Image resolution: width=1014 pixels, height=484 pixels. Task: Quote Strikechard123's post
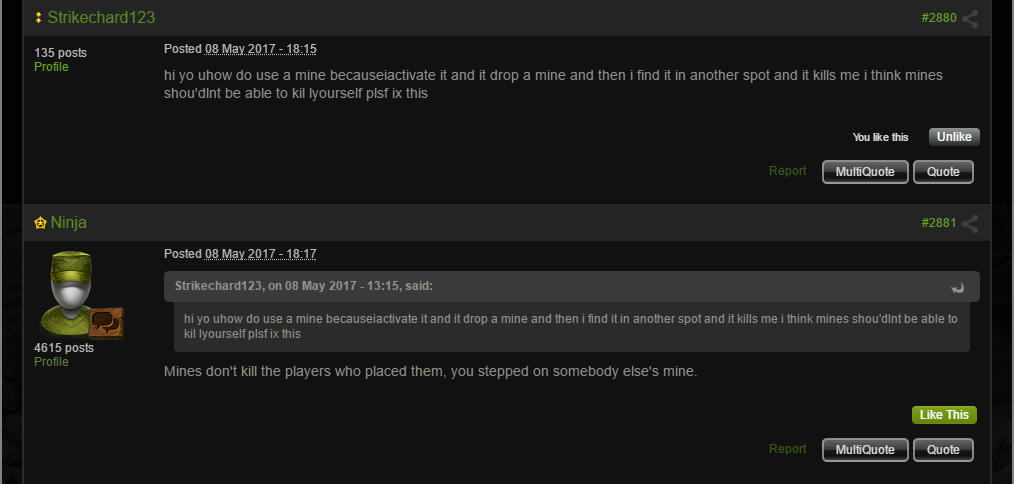coord(943,172)
